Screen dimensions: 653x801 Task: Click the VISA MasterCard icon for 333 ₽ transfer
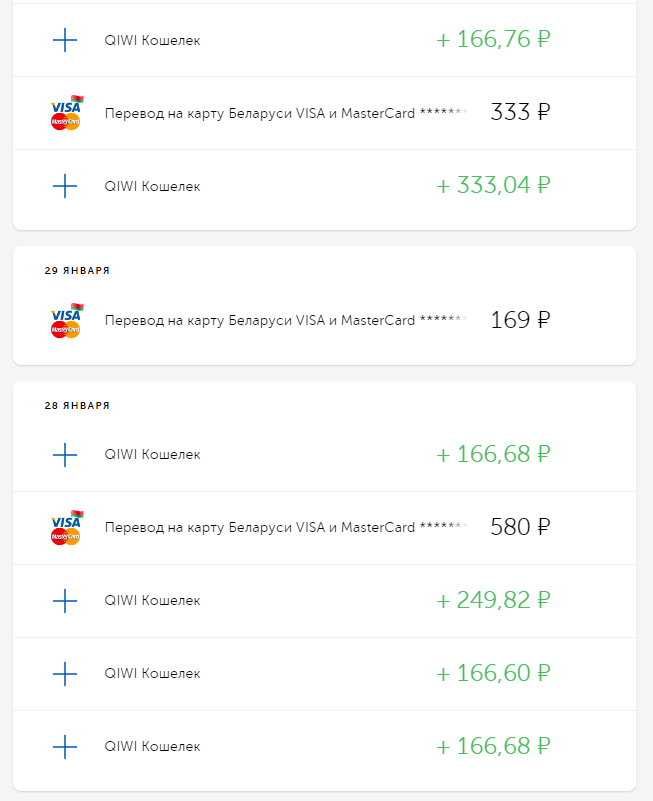66,113
